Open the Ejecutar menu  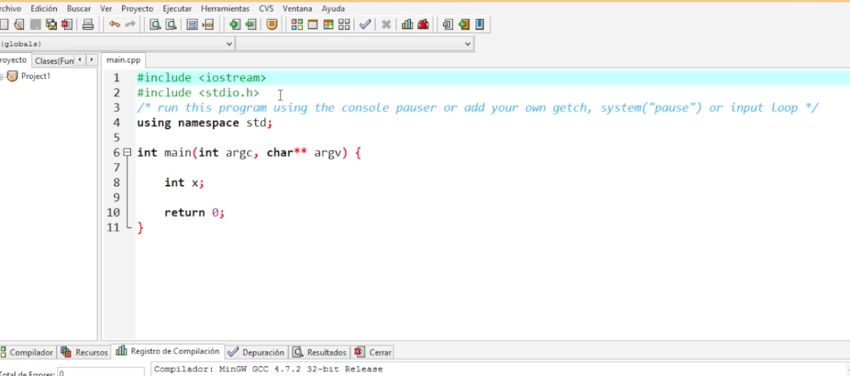point(177,9)
